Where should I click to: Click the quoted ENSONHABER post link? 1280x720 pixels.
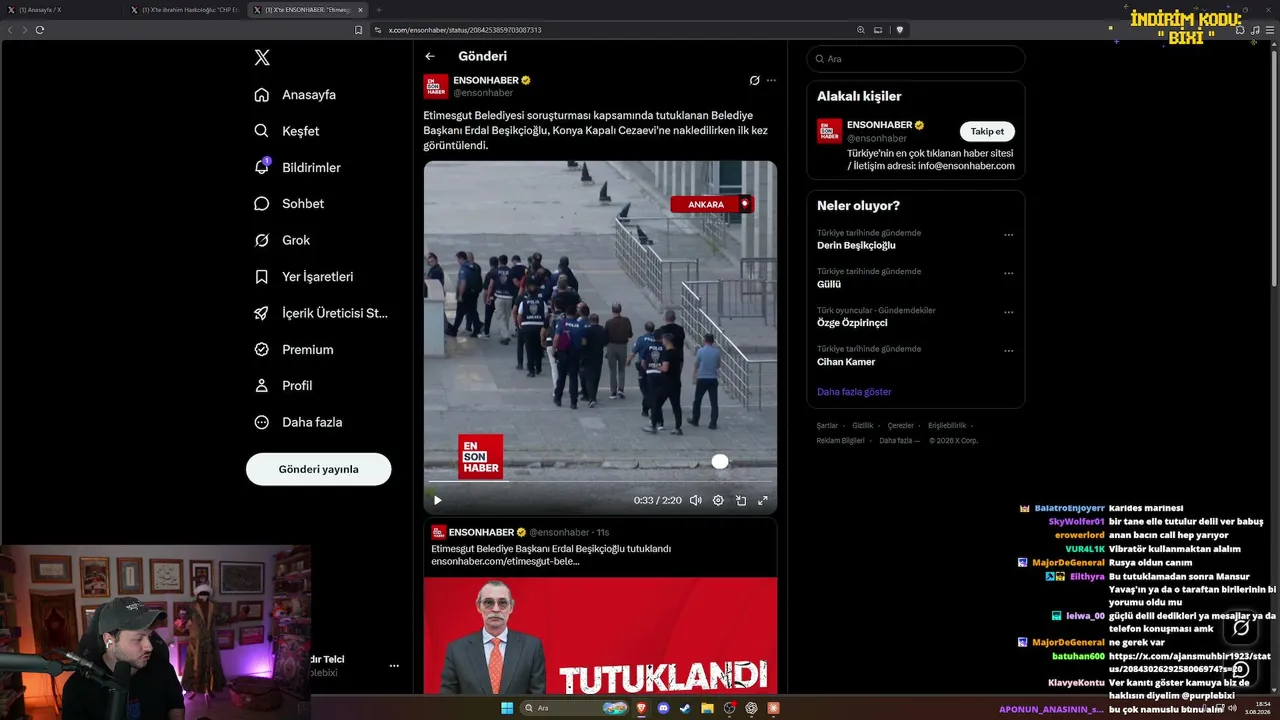pos(505,562)
